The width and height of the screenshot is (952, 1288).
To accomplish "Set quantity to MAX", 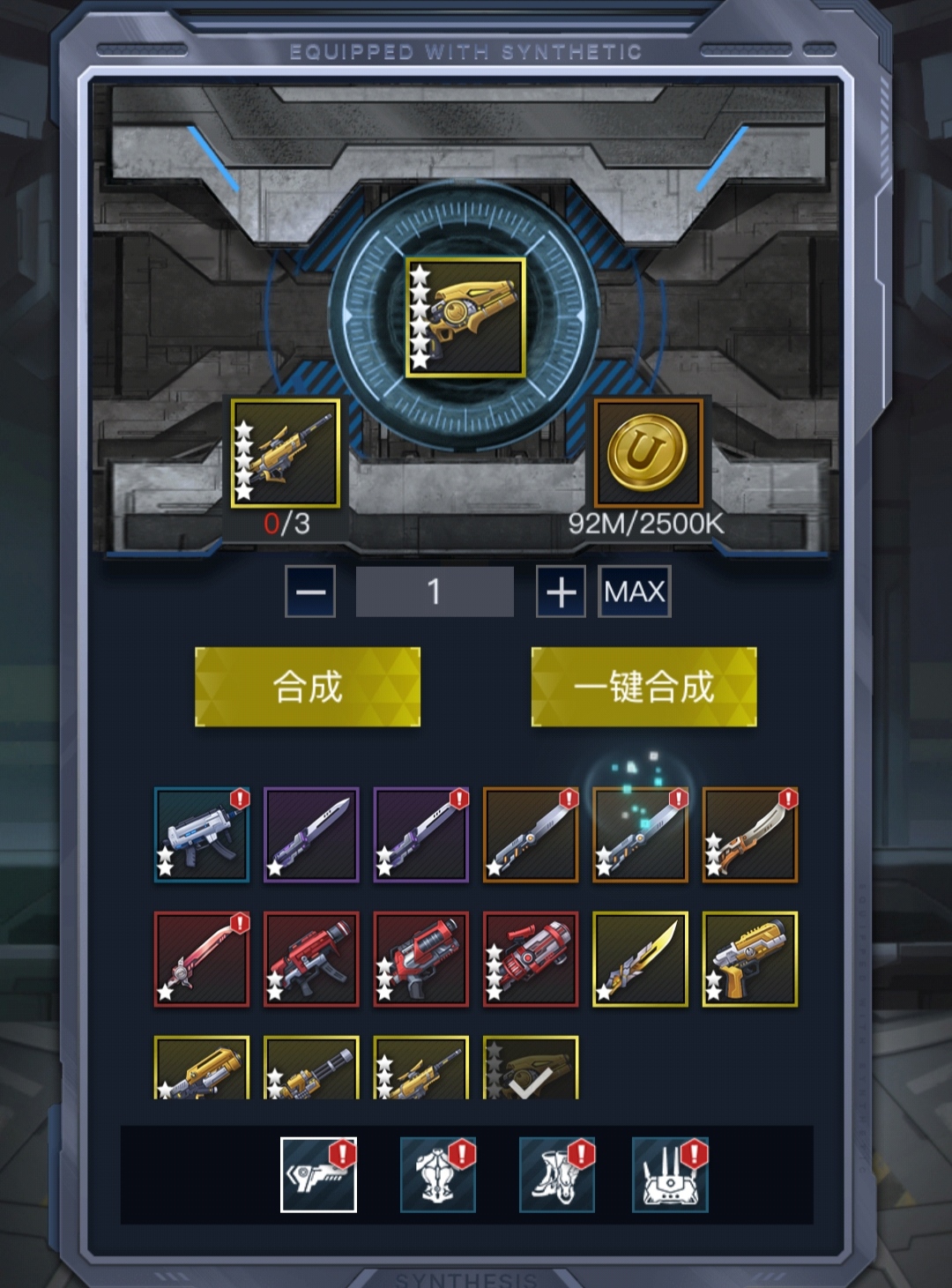I will pyautogui.click(x=635, y=592).
